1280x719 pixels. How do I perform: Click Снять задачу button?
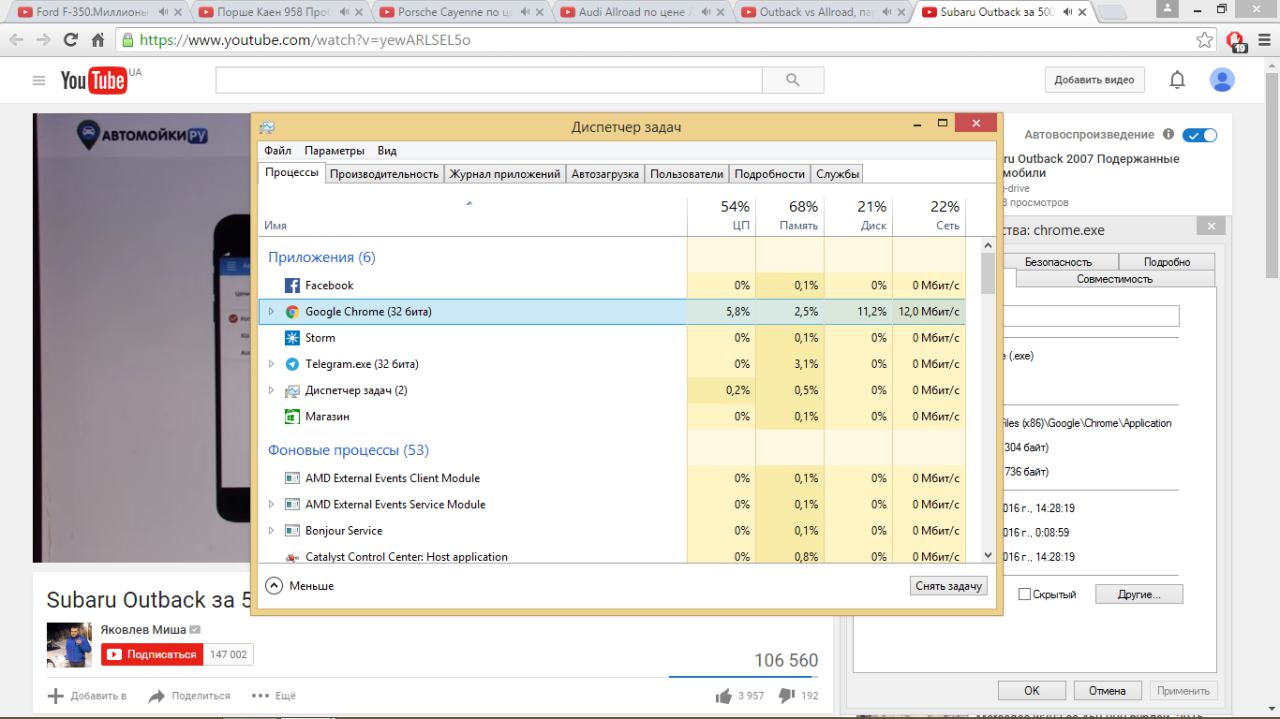(x=948, y=586)
